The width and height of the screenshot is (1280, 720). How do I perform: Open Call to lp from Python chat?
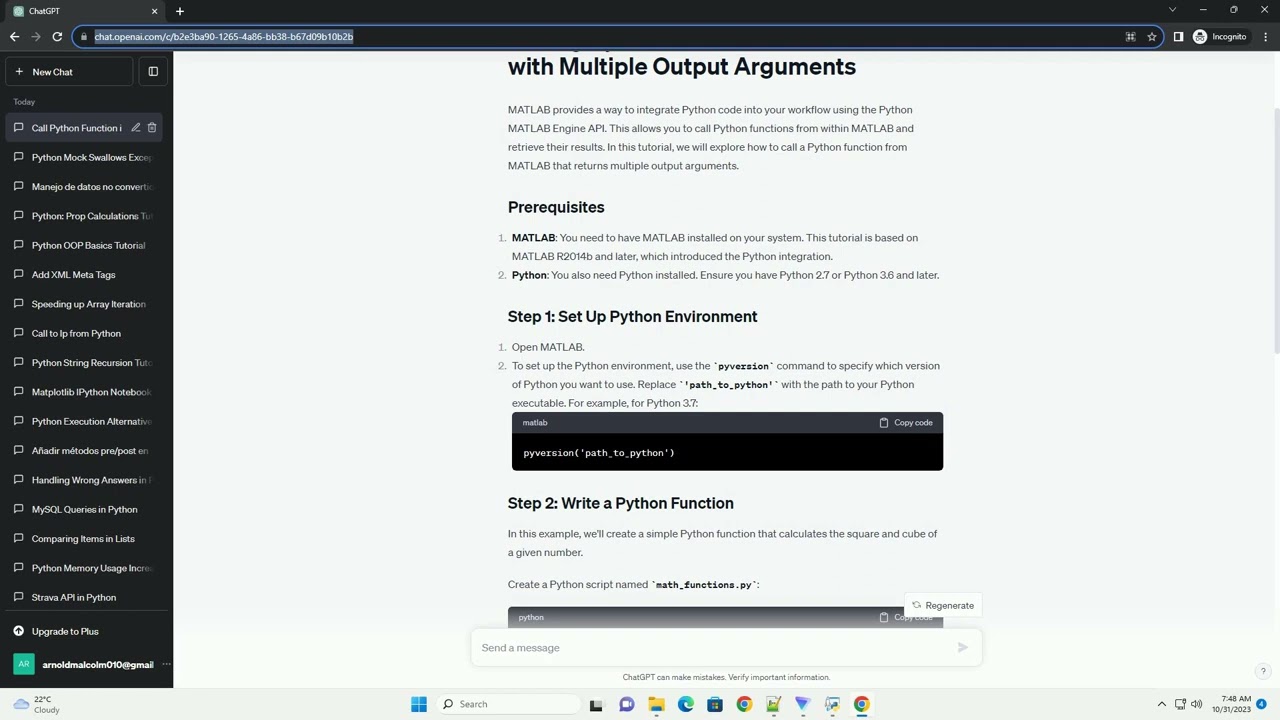point(86,333)
